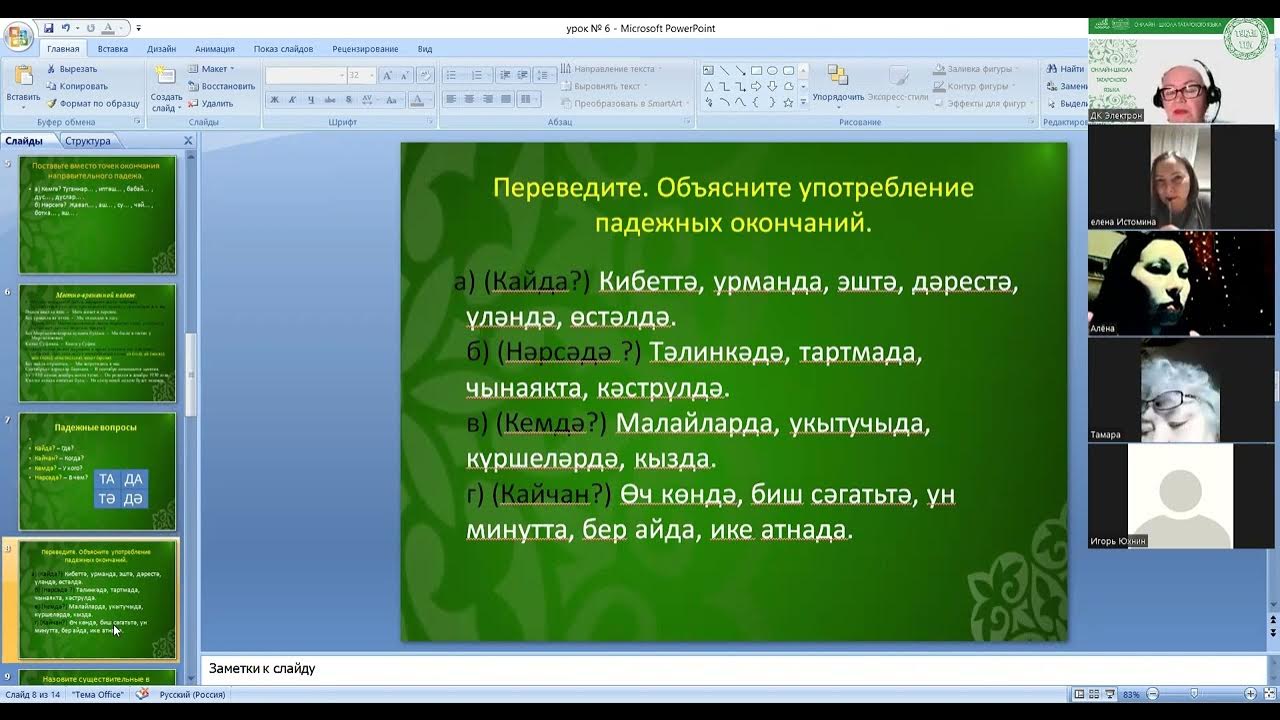Run the spell check status bar icon
The image size is (1280, 720).
coord(143,694)
